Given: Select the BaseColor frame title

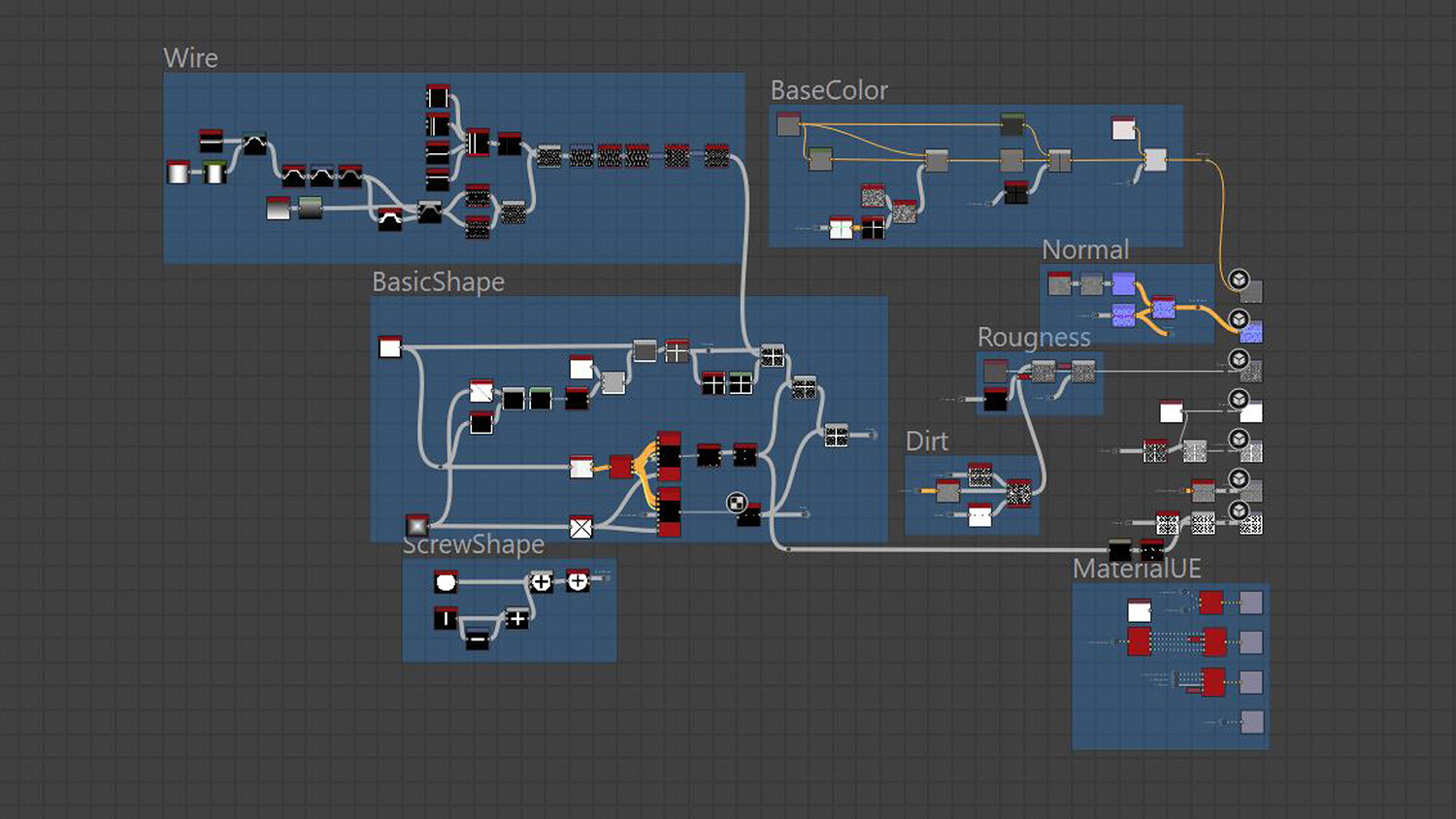Looking at the screenshot, I should tap(829, 90).
